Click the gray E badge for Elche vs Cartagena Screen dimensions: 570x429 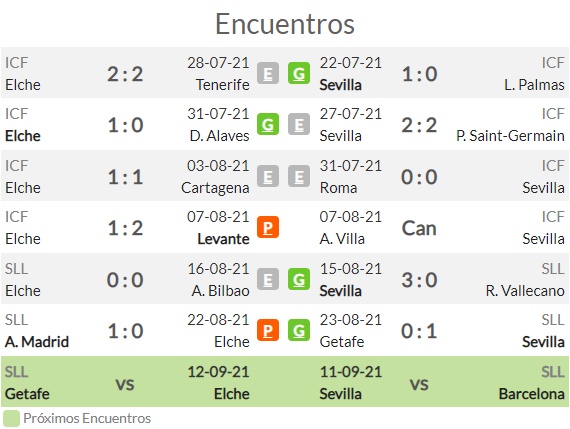(268, 176)
